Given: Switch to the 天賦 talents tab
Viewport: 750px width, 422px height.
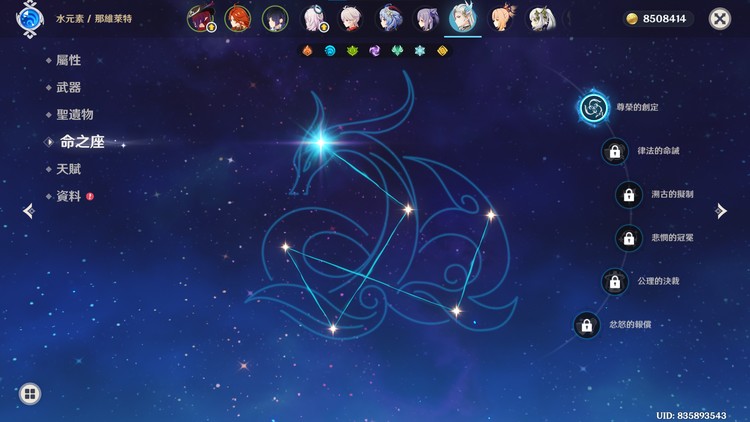Looking at the screenshot, I should coord(69,169).
